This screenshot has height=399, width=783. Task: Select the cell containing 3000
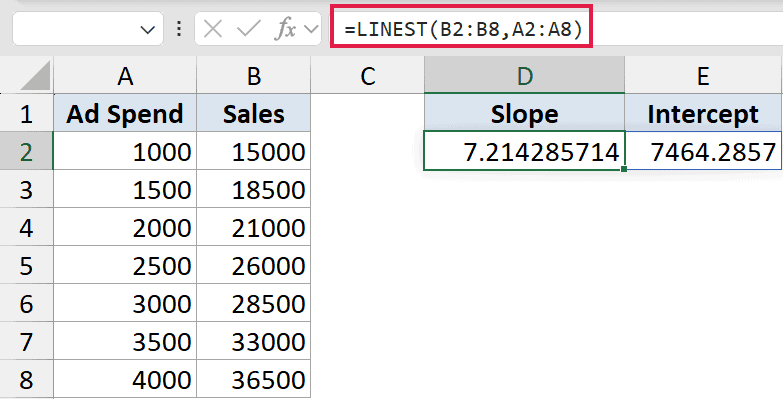pyautogui.click(x=125, y=303)
